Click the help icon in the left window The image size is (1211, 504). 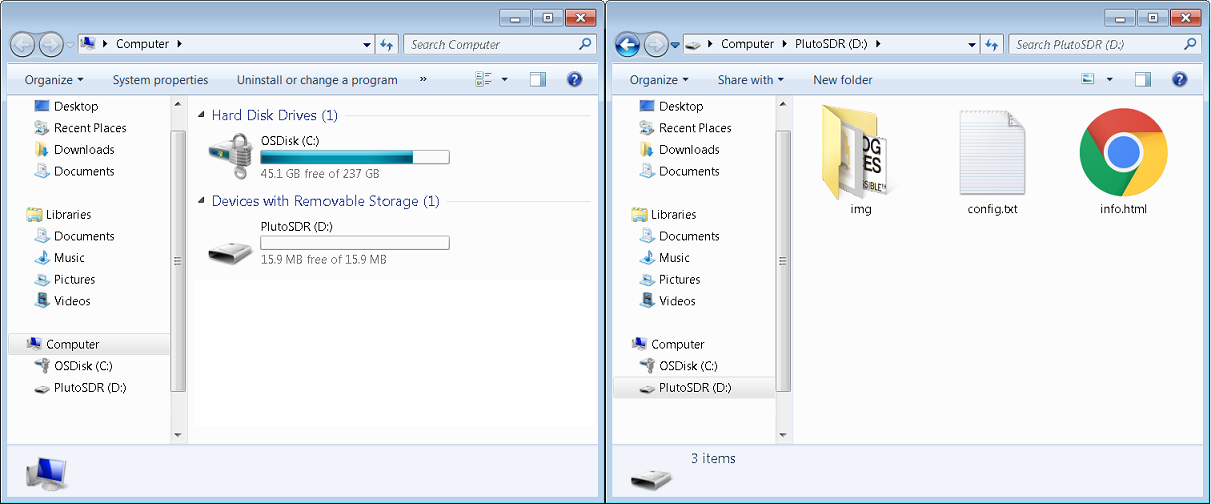click(x=574, y=80)
